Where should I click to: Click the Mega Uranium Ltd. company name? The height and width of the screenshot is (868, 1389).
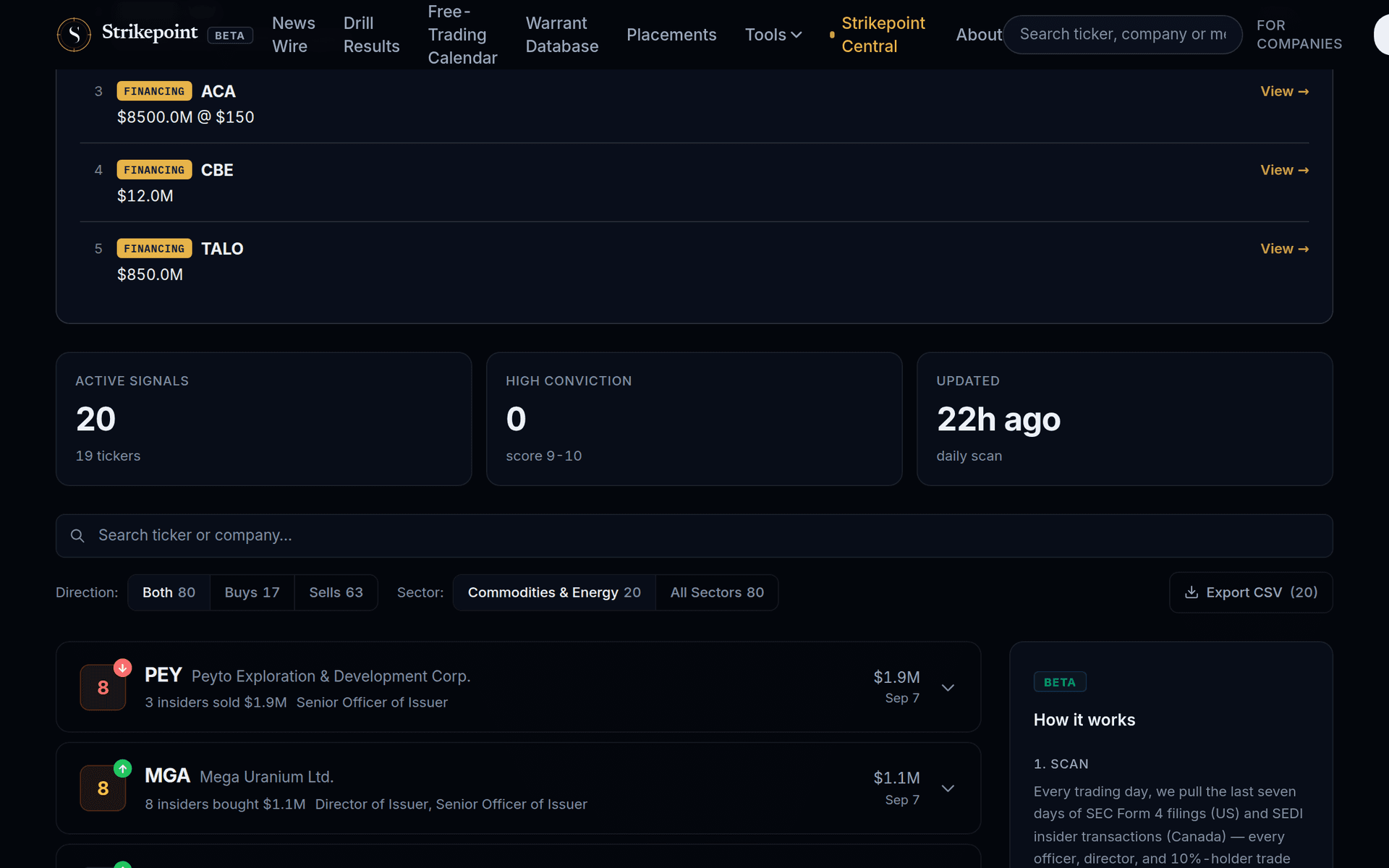266,777
